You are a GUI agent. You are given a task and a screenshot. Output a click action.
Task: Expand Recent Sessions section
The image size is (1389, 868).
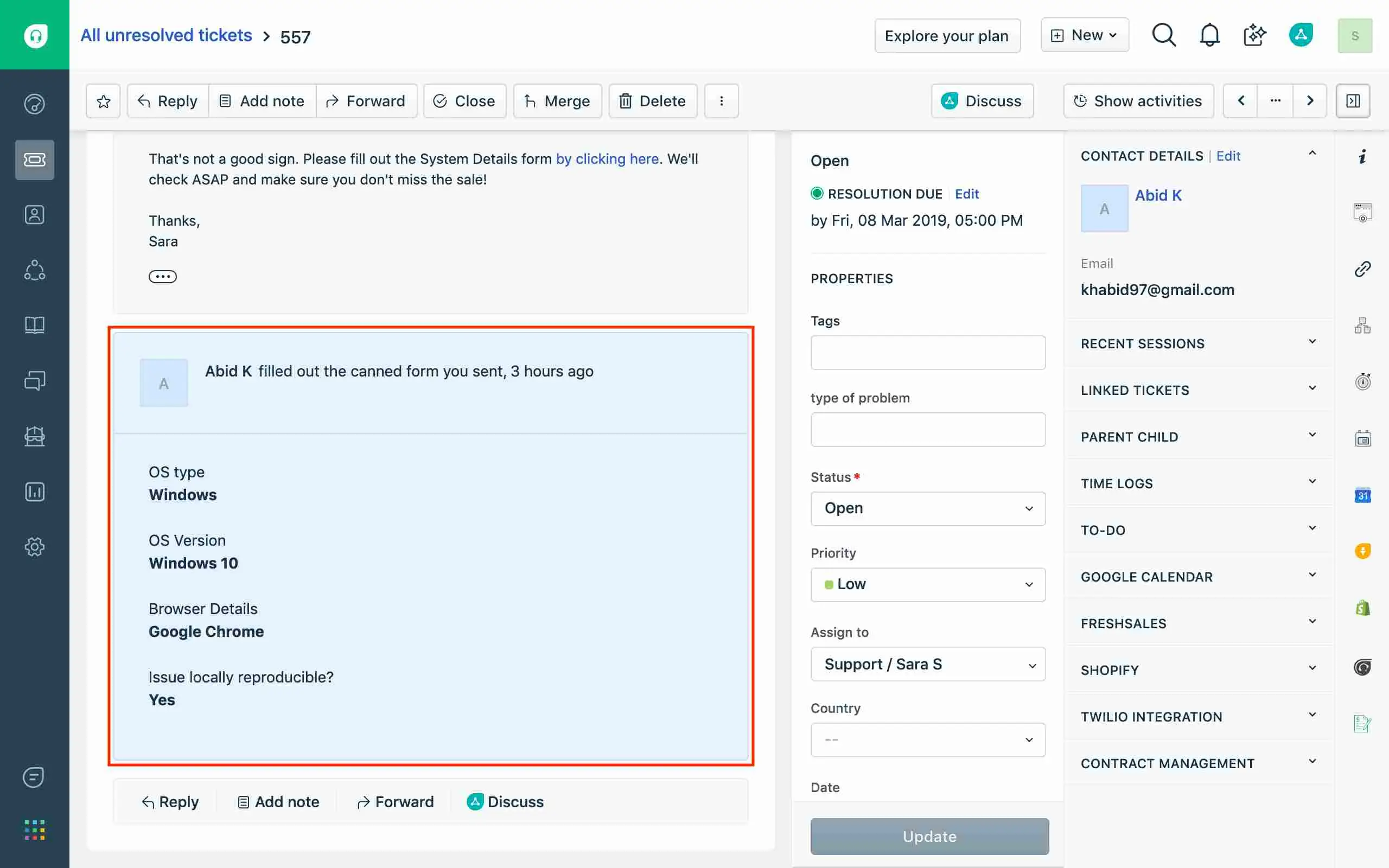click(x=1199, y=343)
